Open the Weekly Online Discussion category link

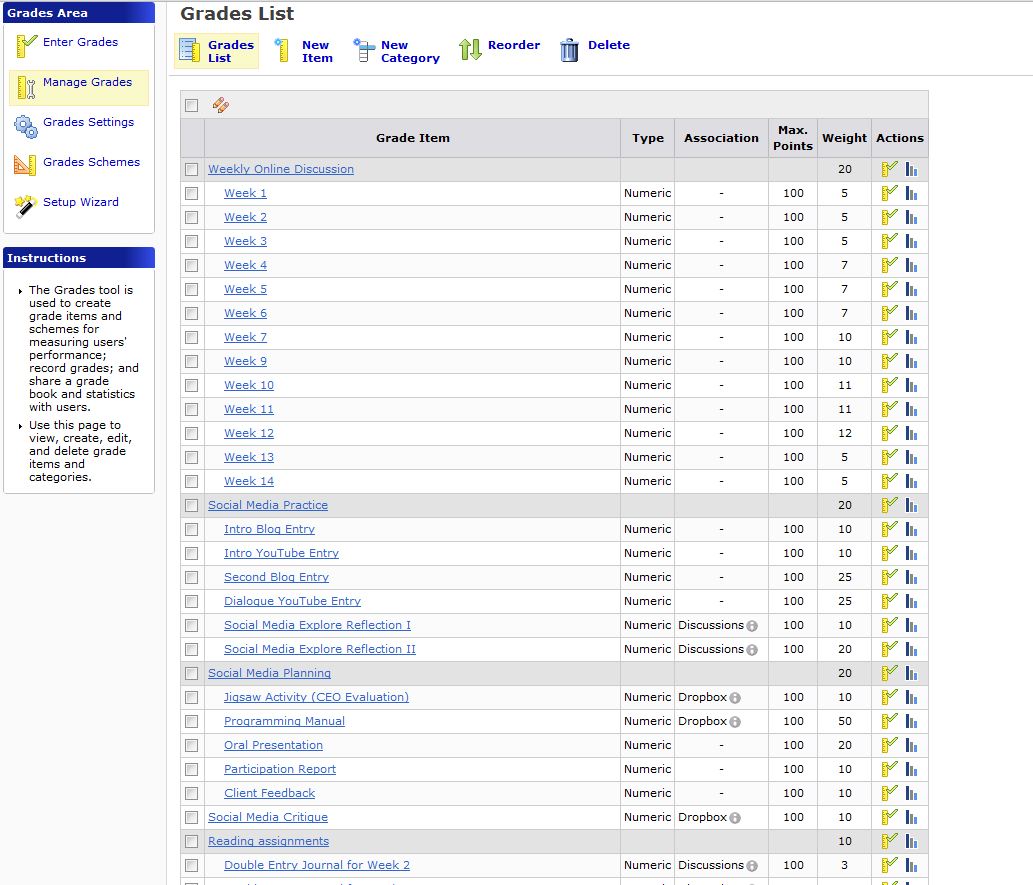[281, 169]
